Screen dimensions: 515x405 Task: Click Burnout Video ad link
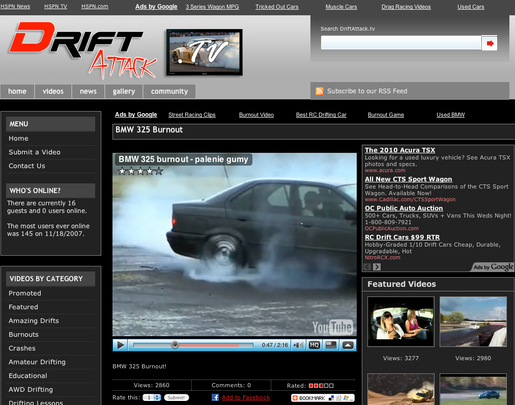click(x=256, y=115)
